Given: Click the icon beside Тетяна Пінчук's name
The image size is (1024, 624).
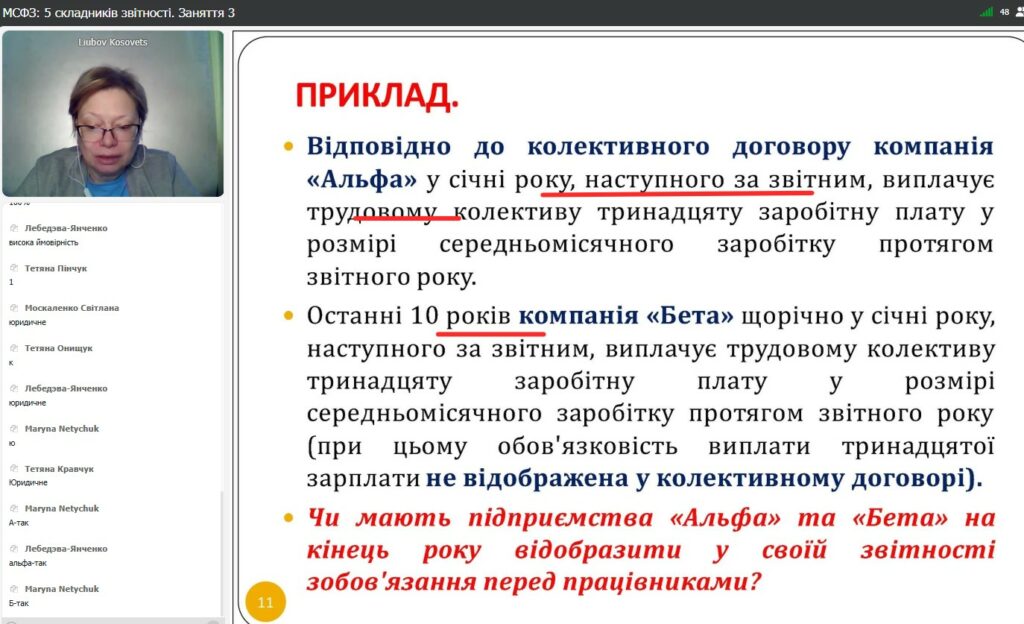Looking at the screenshot, I should pyautogui.click(x=14, y=268).
